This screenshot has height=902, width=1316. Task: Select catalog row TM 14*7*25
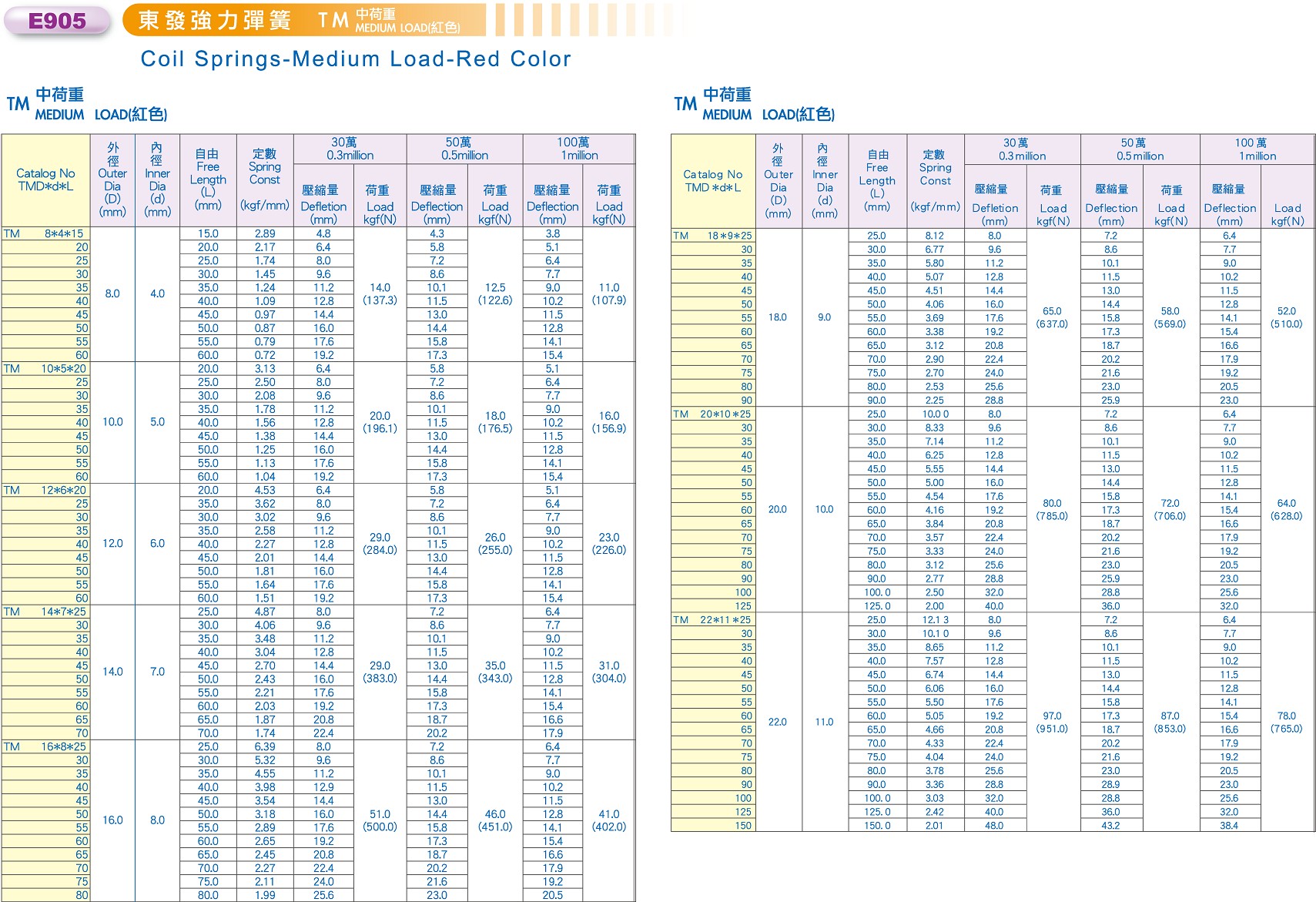click(x=45, y=612)
